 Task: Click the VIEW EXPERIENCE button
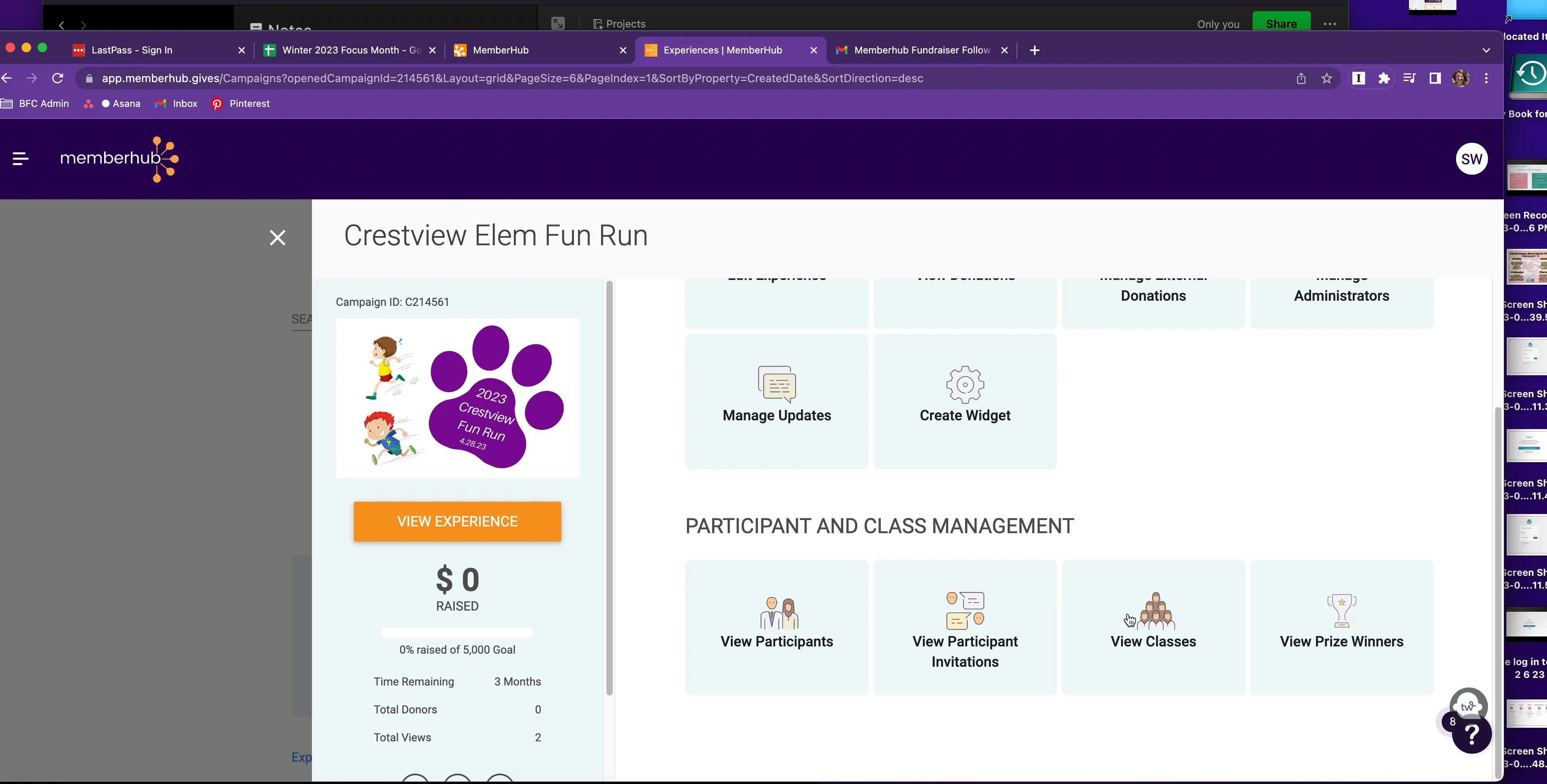pyautogui.click(x=457, y=521)
